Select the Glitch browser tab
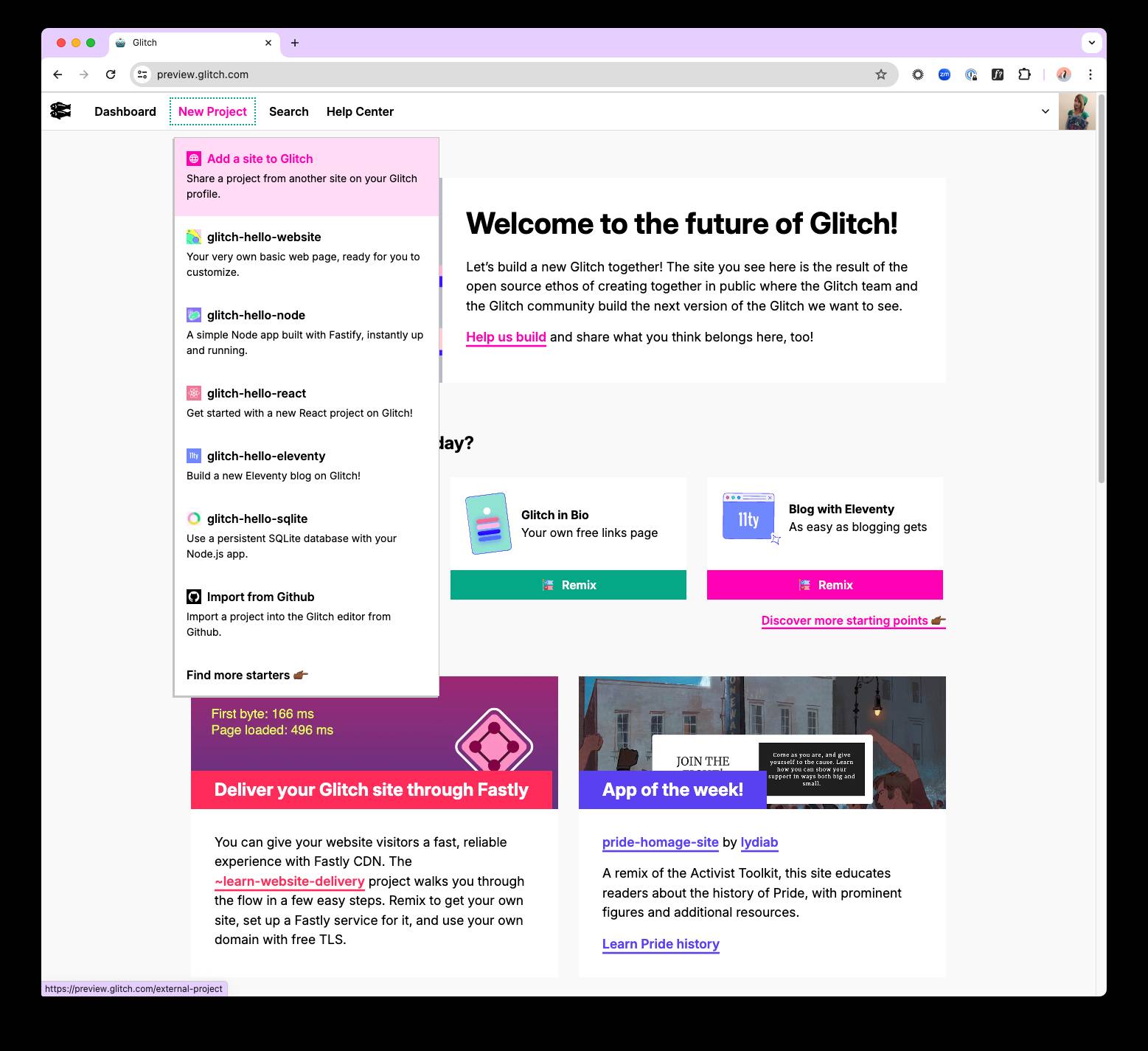Screen dimensions: 1148x1051 point(195,43)
